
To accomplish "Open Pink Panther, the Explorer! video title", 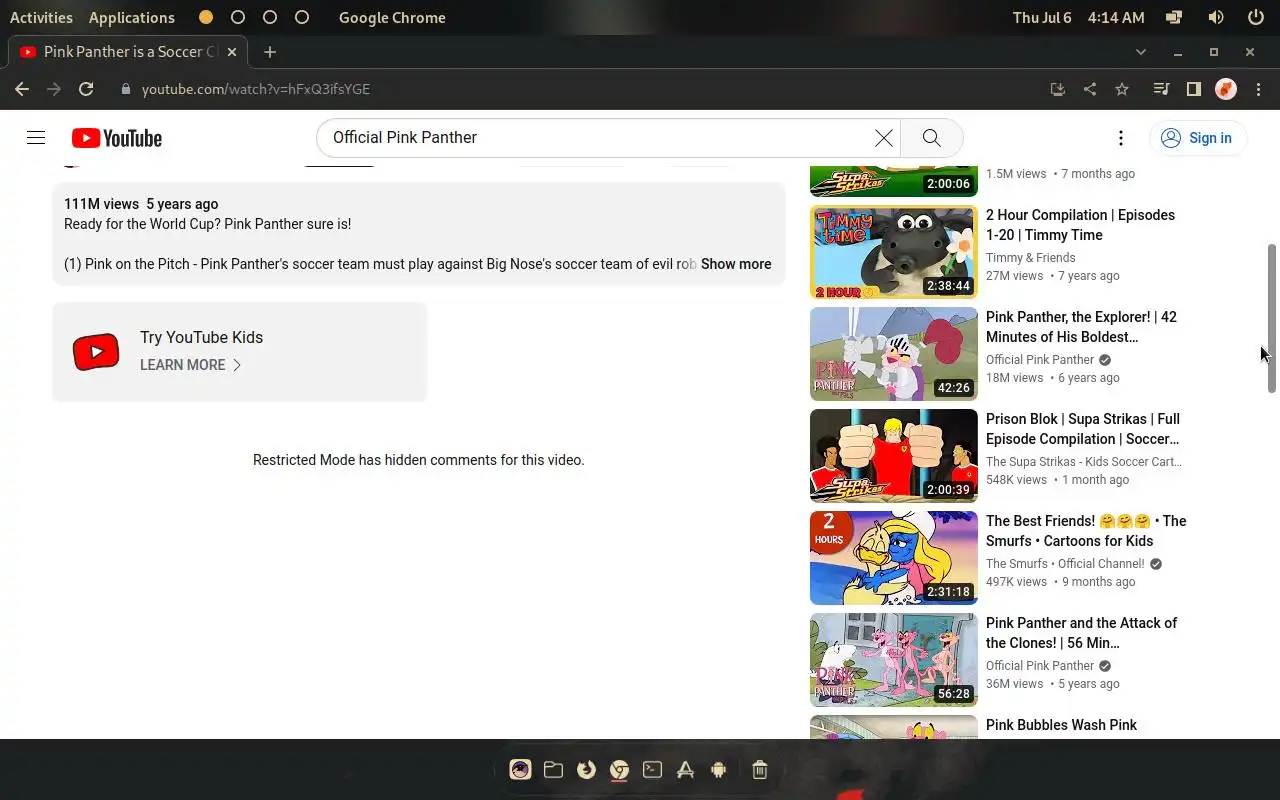I will point(1081,327).
